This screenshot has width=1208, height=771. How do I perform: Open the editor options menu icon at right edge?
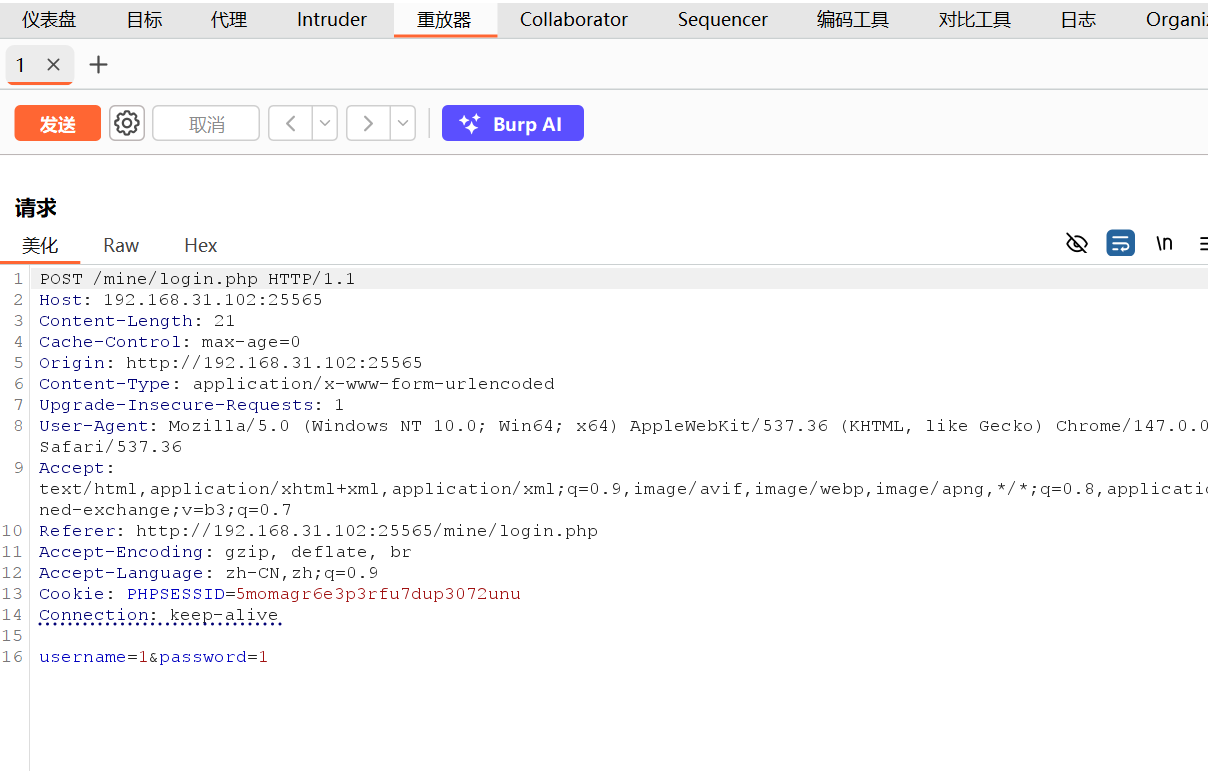click(x=1202, y=243)
